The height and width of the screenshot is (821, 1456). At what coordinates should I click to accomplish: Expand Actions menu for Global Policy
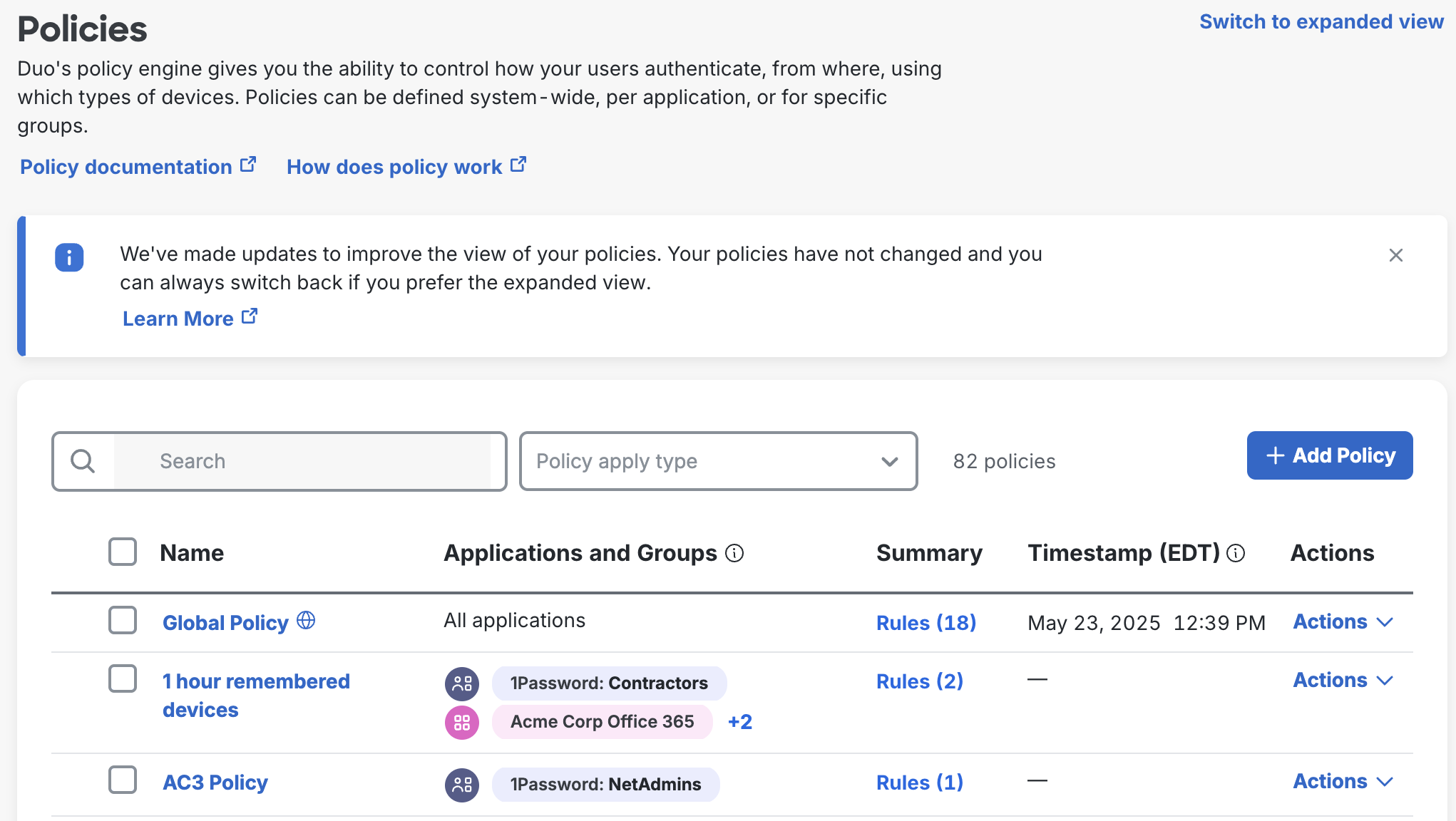(x=1343, y=621)
